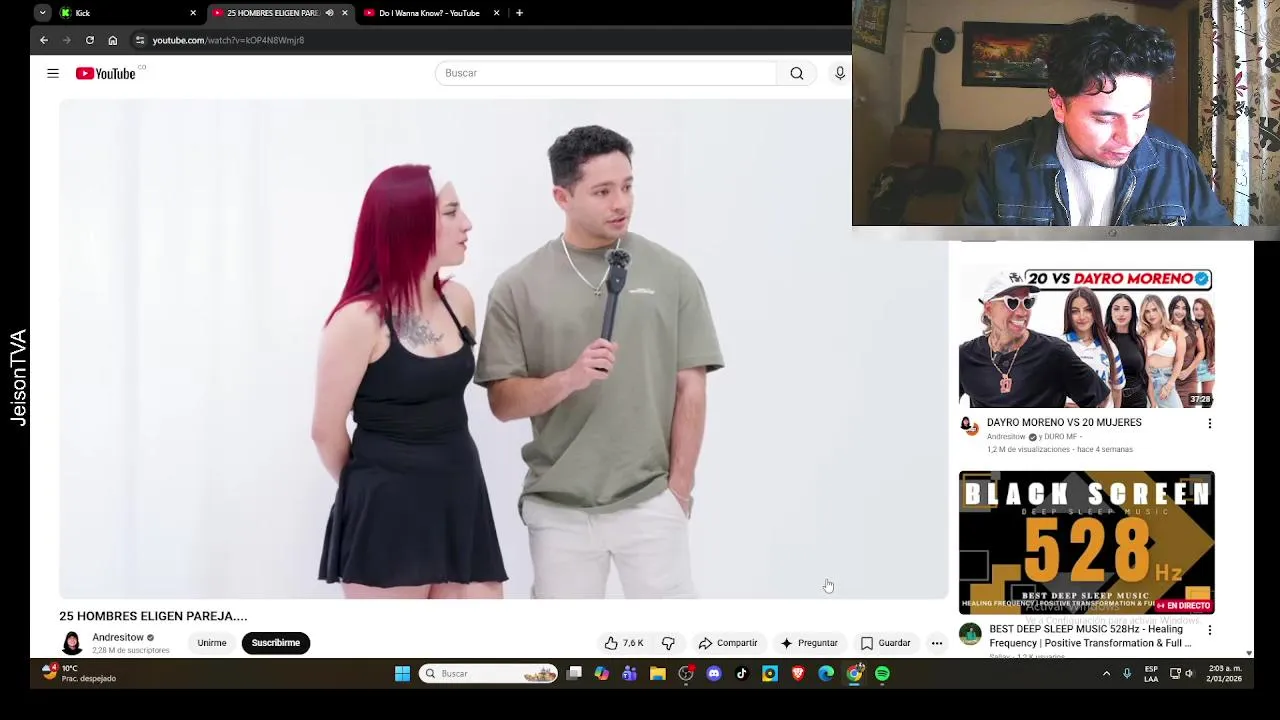This screenshot has width=1280, height=720.
Task: Open Andresitow channel avatar
Action: (x=72, y=643)
